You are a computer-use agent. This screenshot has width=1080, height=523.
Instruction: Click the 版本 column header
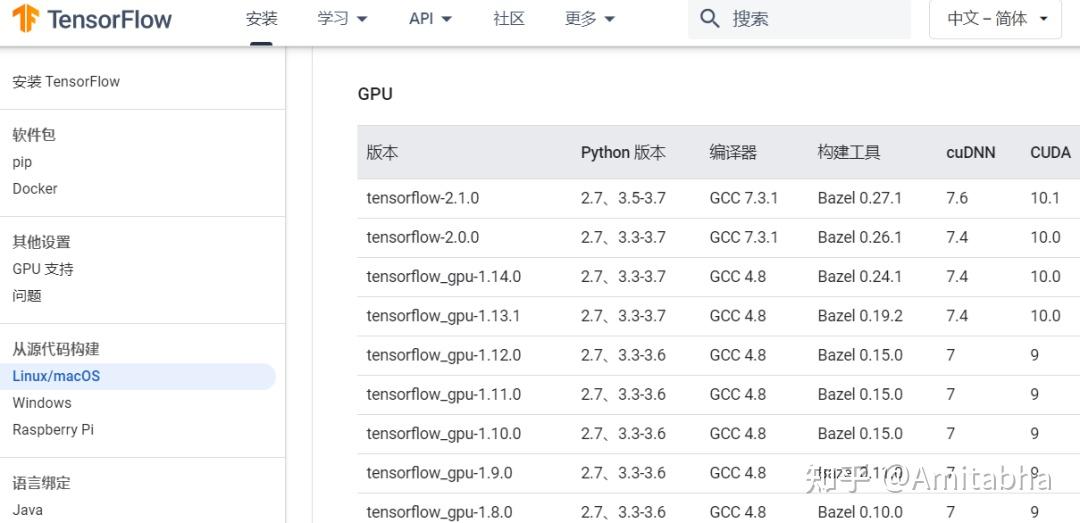click(x=382, y=152)
